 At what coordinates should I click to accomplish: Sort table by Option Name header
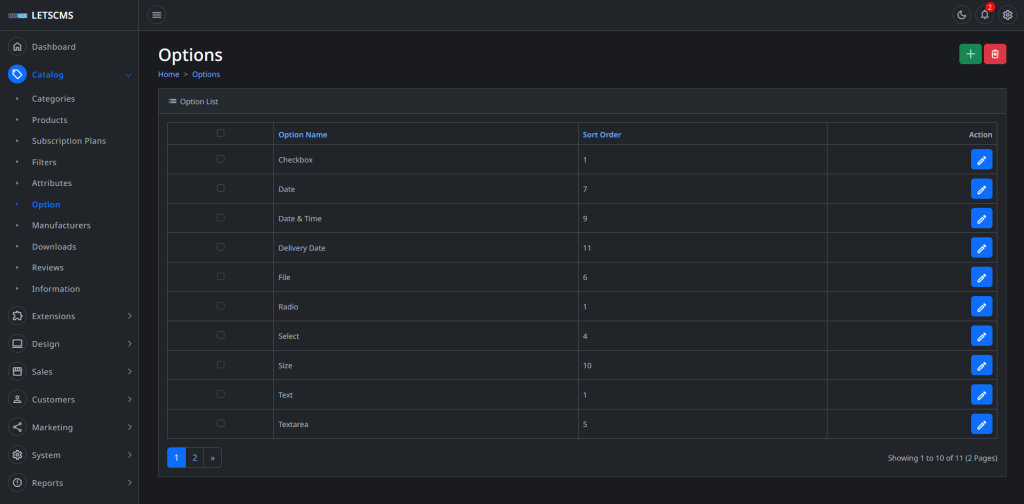(x=302, y=134)
